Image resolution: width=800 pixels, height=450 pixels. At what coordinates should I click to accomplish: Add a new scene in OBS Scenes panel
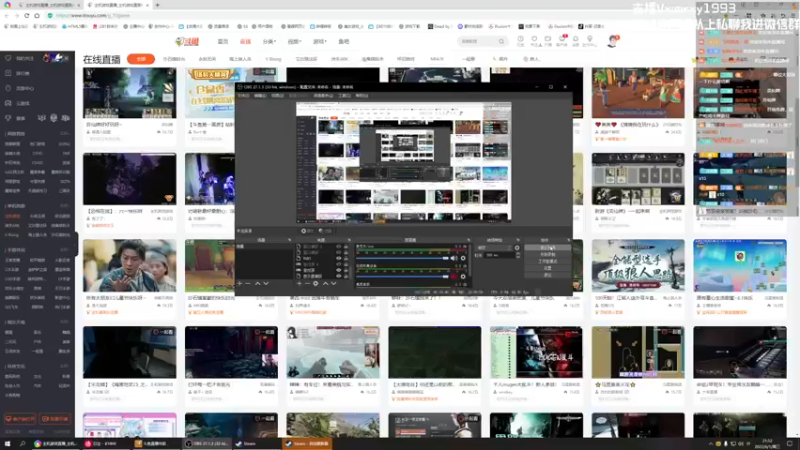[240, 284]
